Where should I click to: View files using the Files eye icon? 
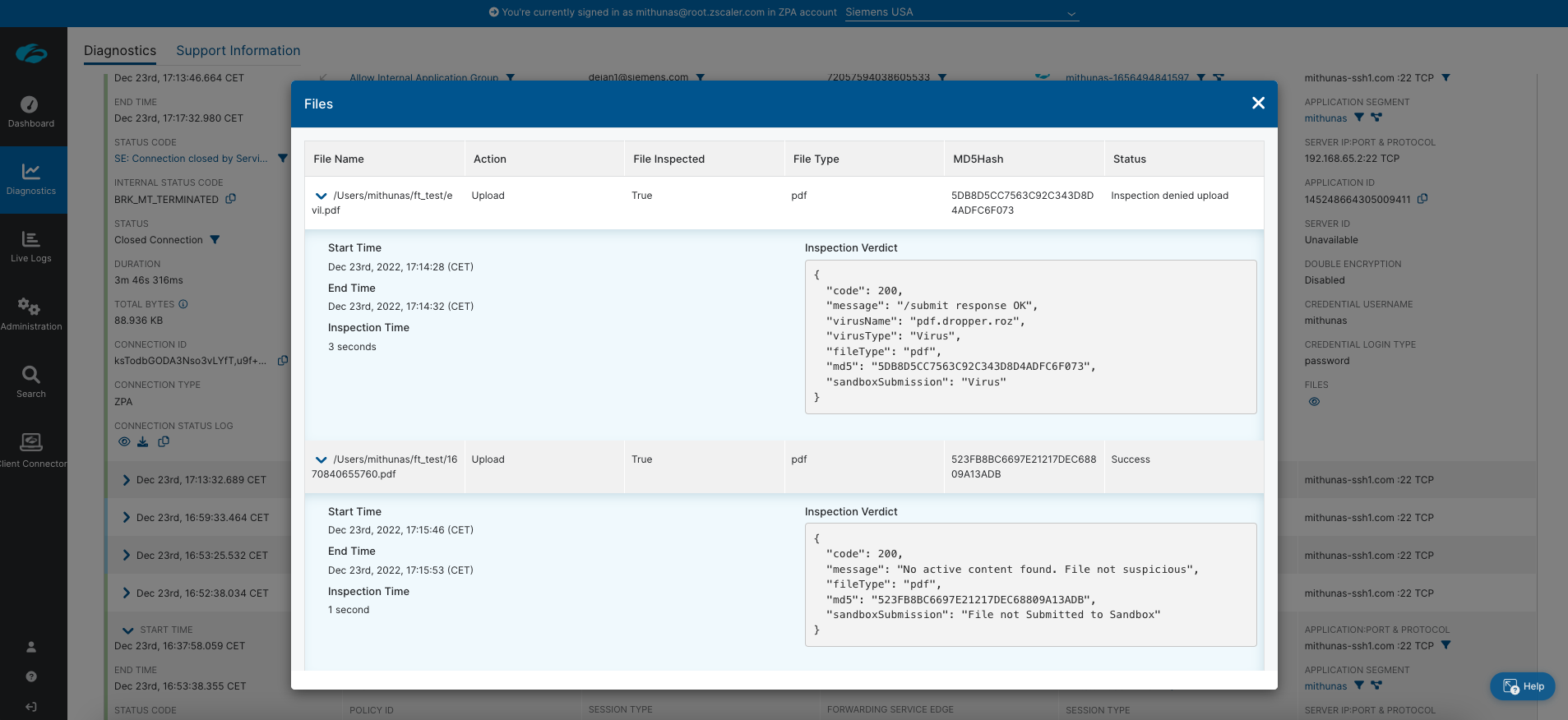point(1314,402)
